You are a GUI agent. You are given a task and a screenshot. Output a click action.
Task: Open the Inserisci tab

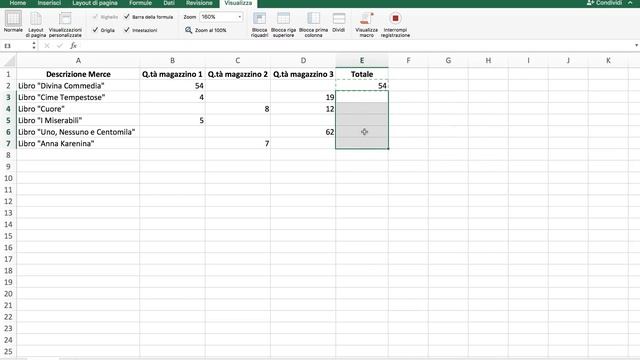(49, 3)
